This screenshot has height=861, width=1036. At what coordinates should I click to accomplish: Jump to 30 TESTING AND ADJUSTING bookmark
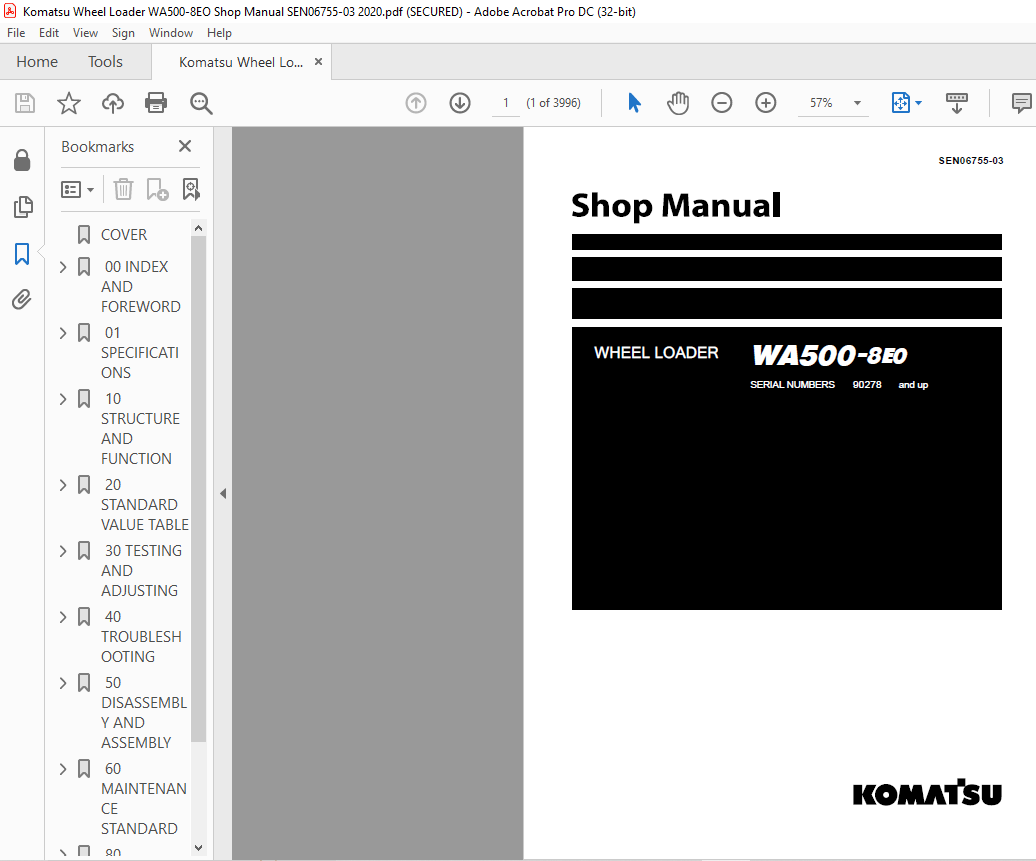pyautogui.click(x=141, y=571)
